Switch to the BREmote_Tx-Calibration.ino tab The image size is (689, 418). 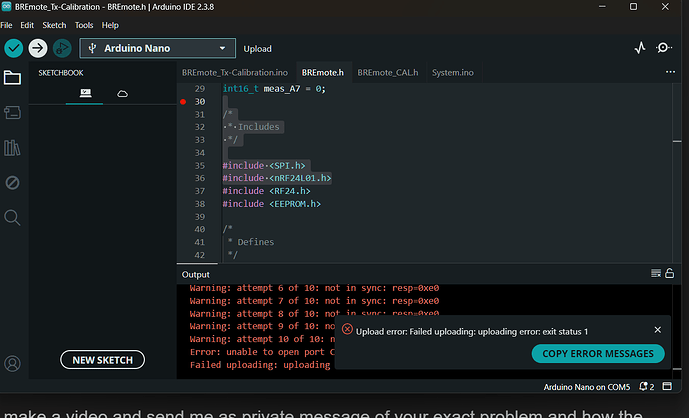pos(235,73)
